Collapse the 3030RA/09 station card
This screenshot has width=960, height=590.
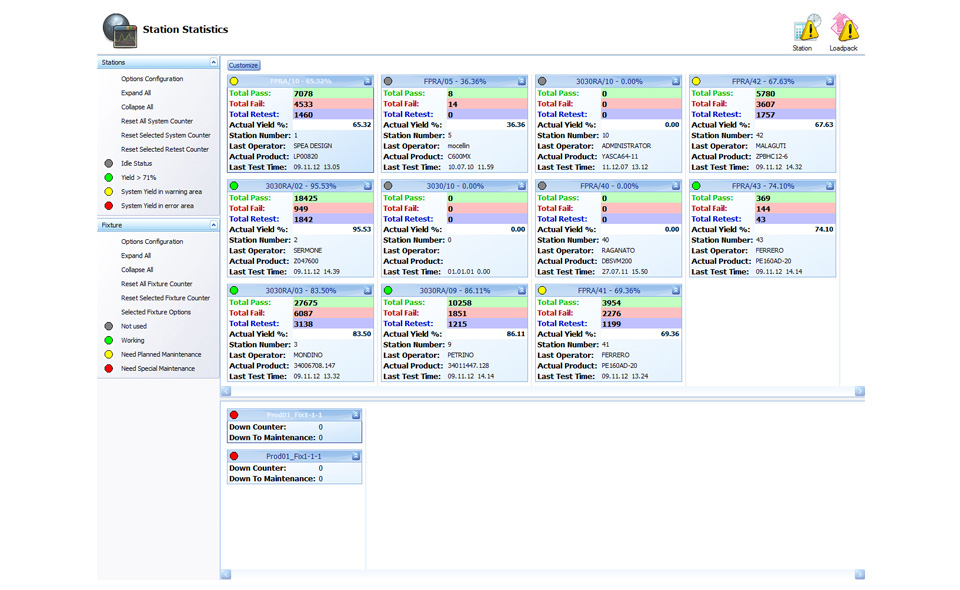[521, 291]
